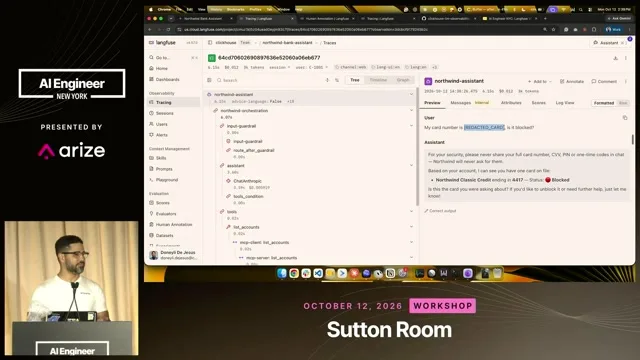
Task: Select the ChatAnthropic generation node
Action: tap(247, 181)
